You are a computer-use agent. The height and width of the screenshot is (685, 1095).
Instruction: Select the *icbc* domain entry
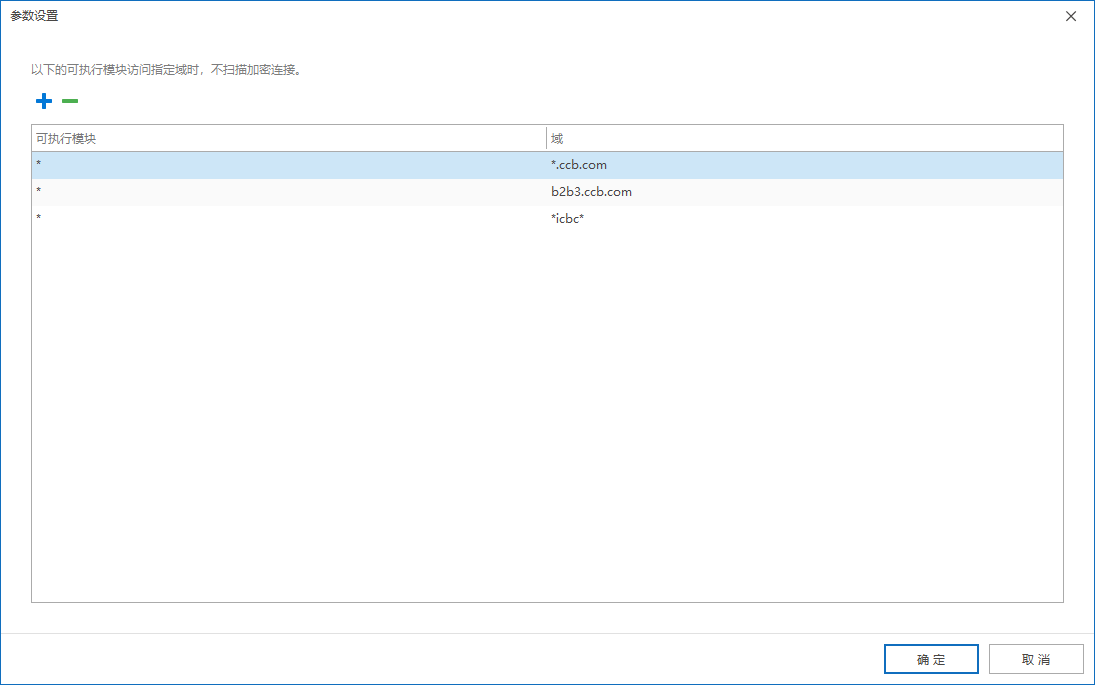click(x=567, y=219)
